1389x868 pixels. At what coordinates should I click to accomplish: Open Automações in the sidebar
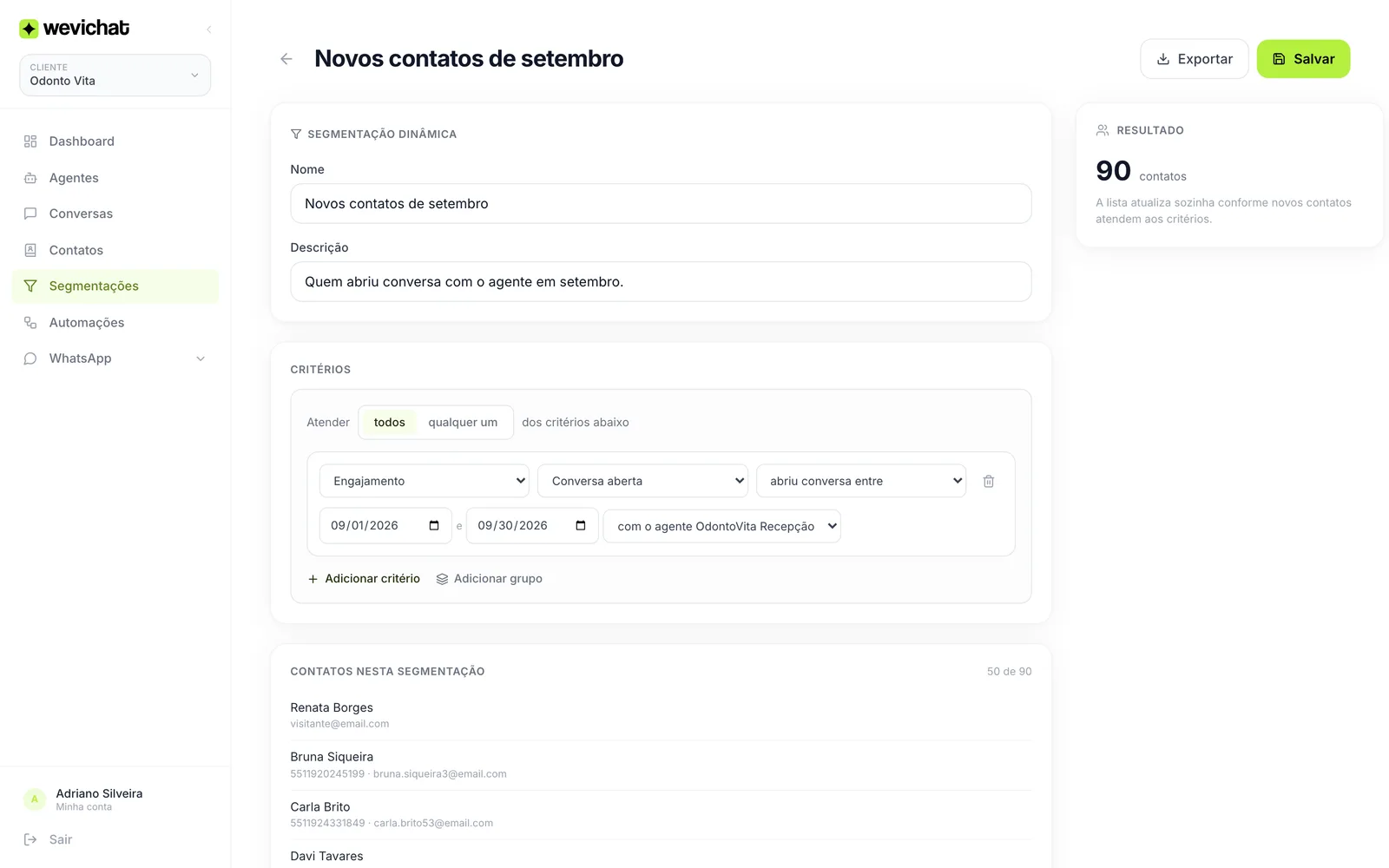click(115, 322)
